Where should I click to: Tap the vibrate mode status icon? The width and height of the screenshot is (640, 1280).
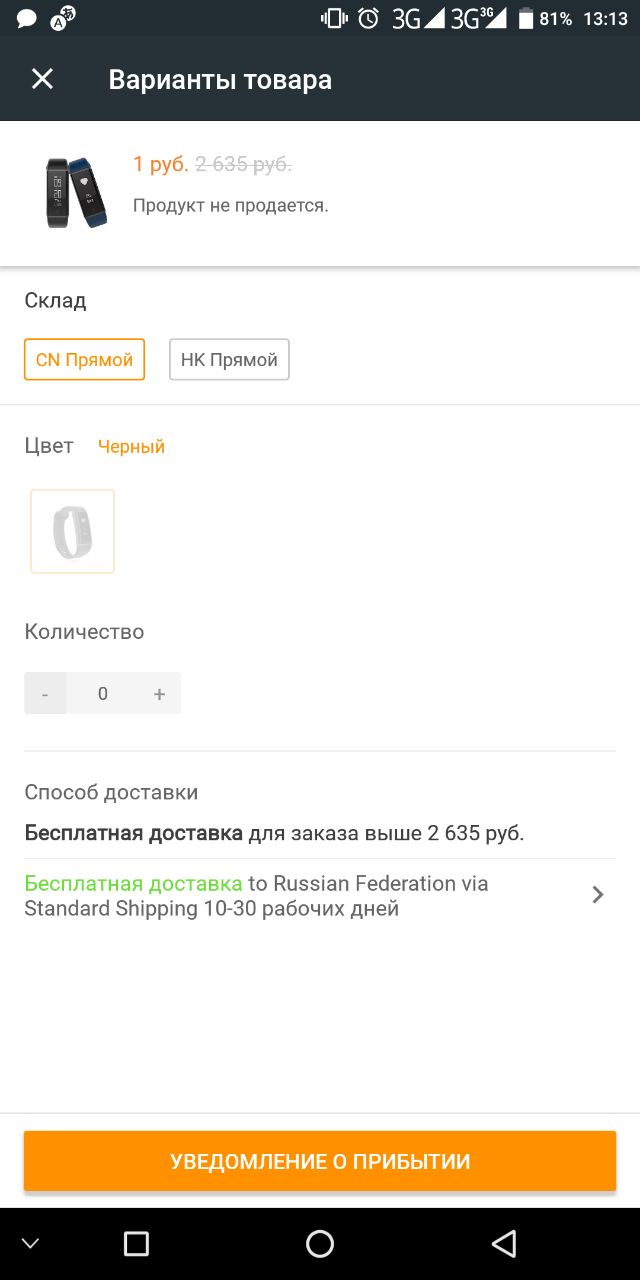334,18
